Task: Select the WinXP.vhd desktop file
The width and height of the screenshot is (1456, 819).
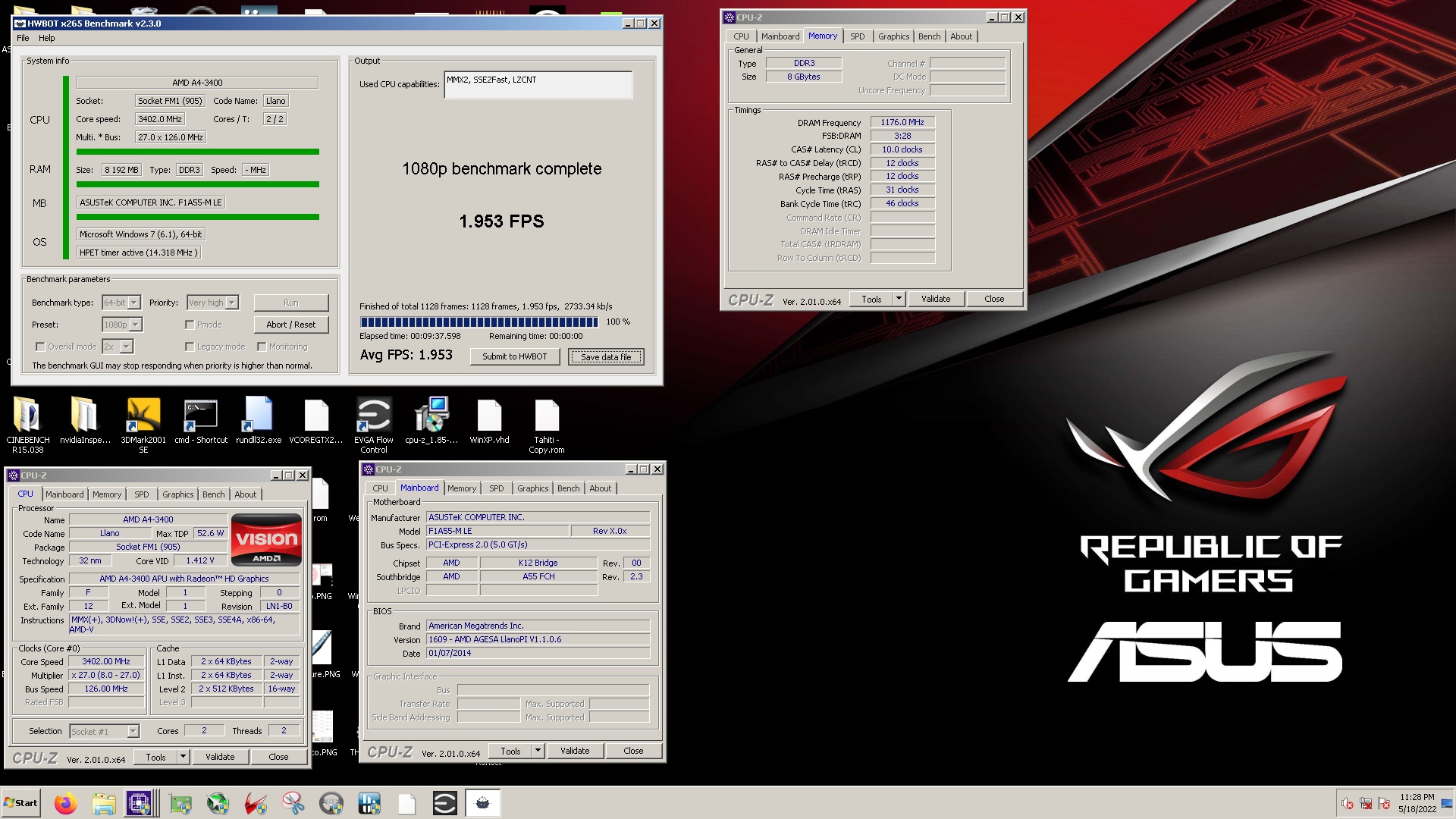Action: click(489, 422)
